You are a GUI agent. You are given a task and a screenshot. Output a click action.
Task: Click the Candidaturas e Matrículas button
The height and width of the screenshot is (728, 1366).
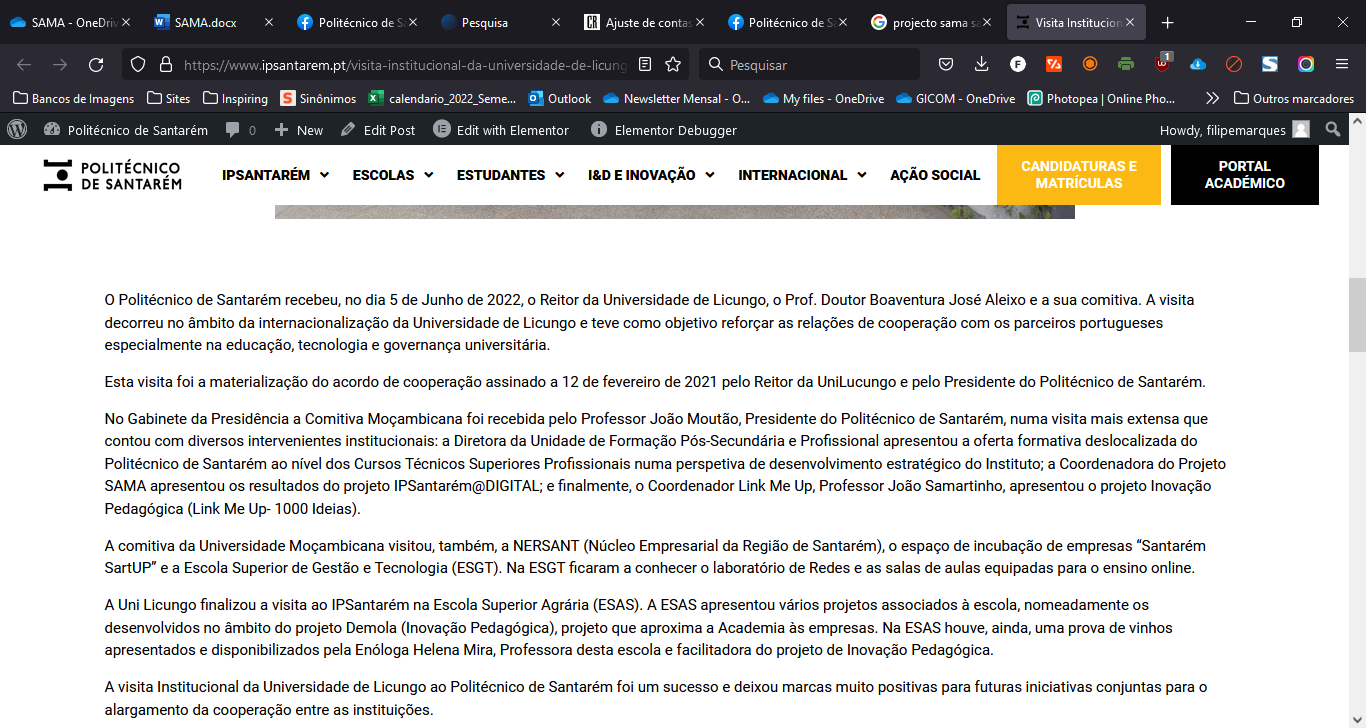1079,175
